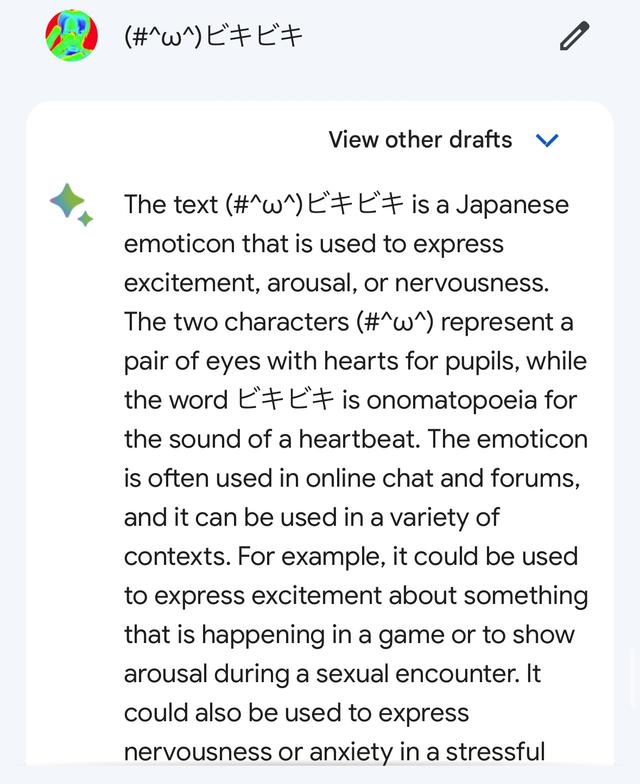Click the response line "The text (#^ω^)ビキビキ is a Japanese"

tap(346, 204)
